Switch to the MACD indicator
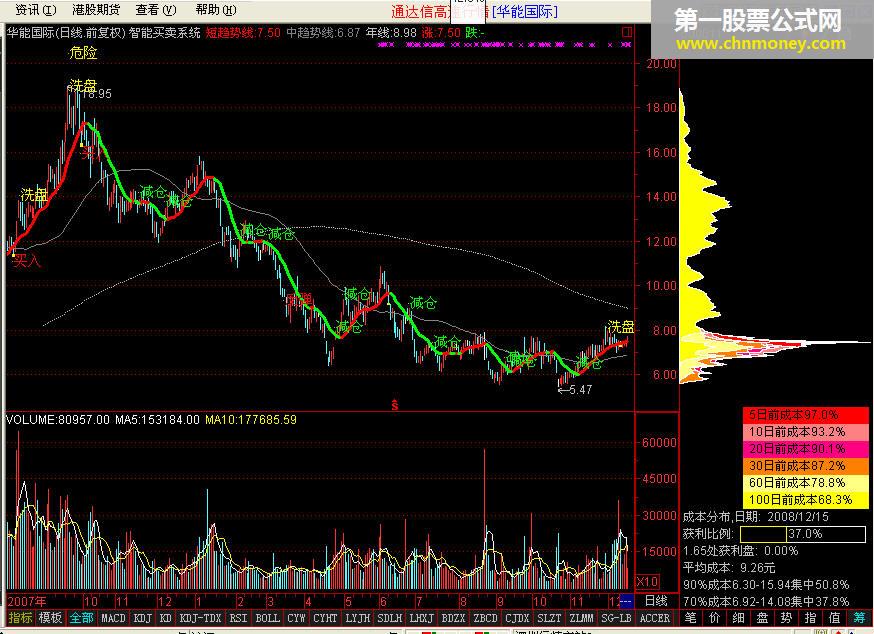 [113, 618]
